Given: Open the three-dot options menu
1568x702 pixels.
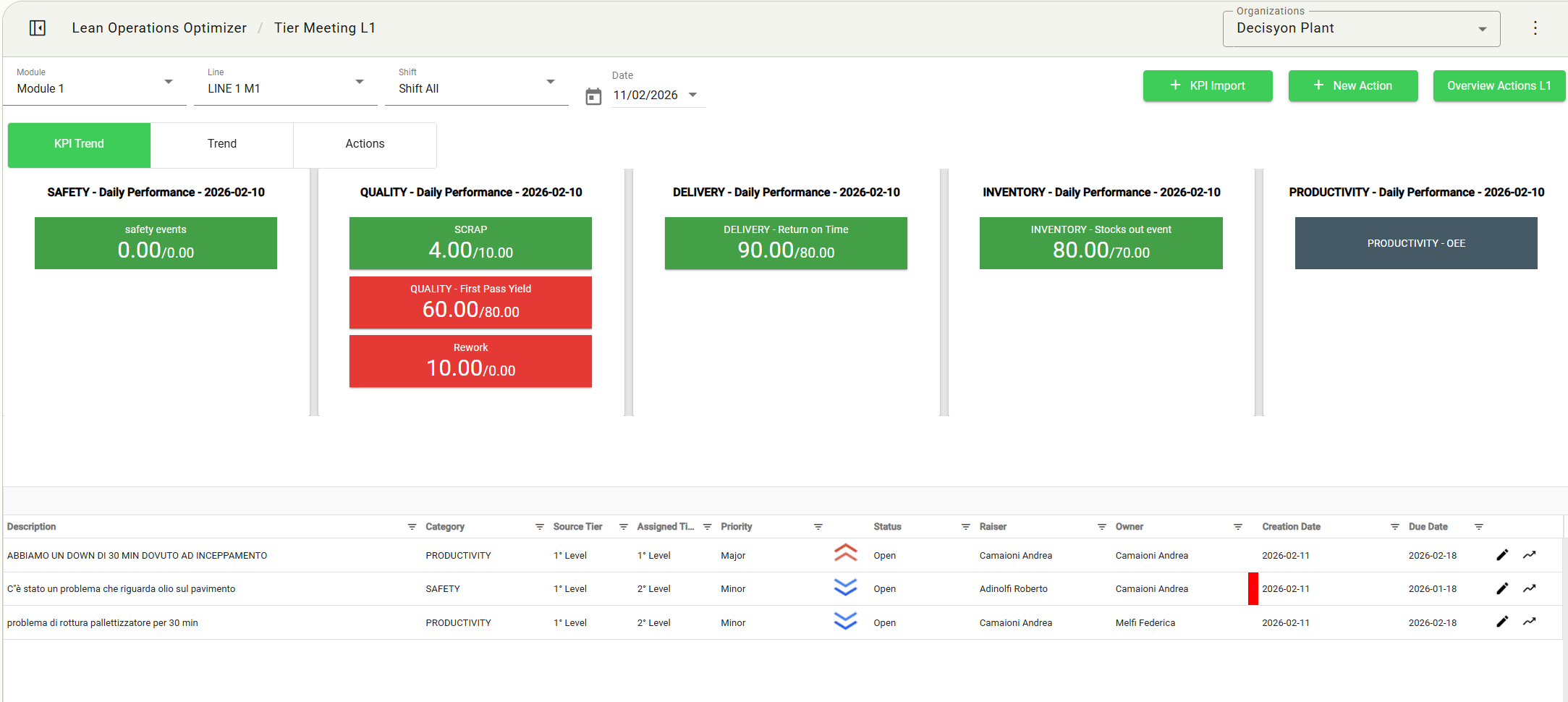Looking at the screenshot, I should (x=1535, y=28).
